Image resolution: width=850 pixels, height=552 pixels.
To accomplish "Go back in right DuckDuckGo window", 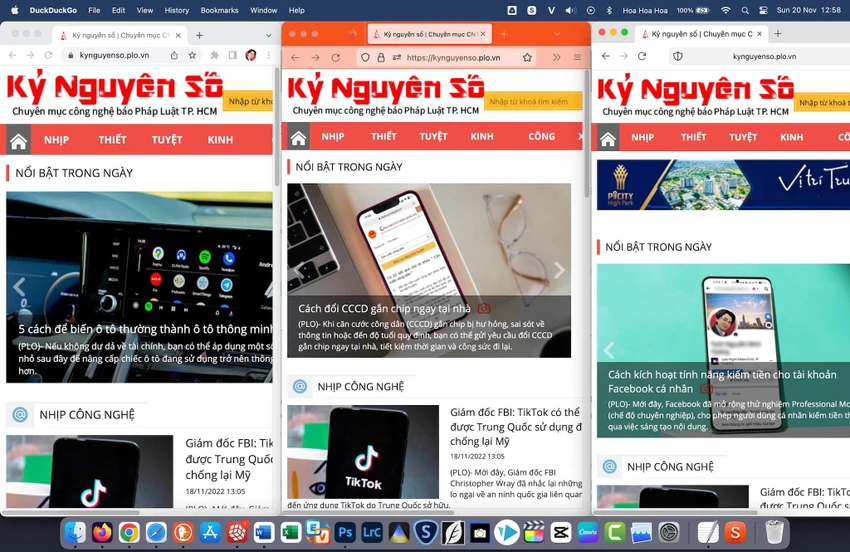I will point(606,56).
